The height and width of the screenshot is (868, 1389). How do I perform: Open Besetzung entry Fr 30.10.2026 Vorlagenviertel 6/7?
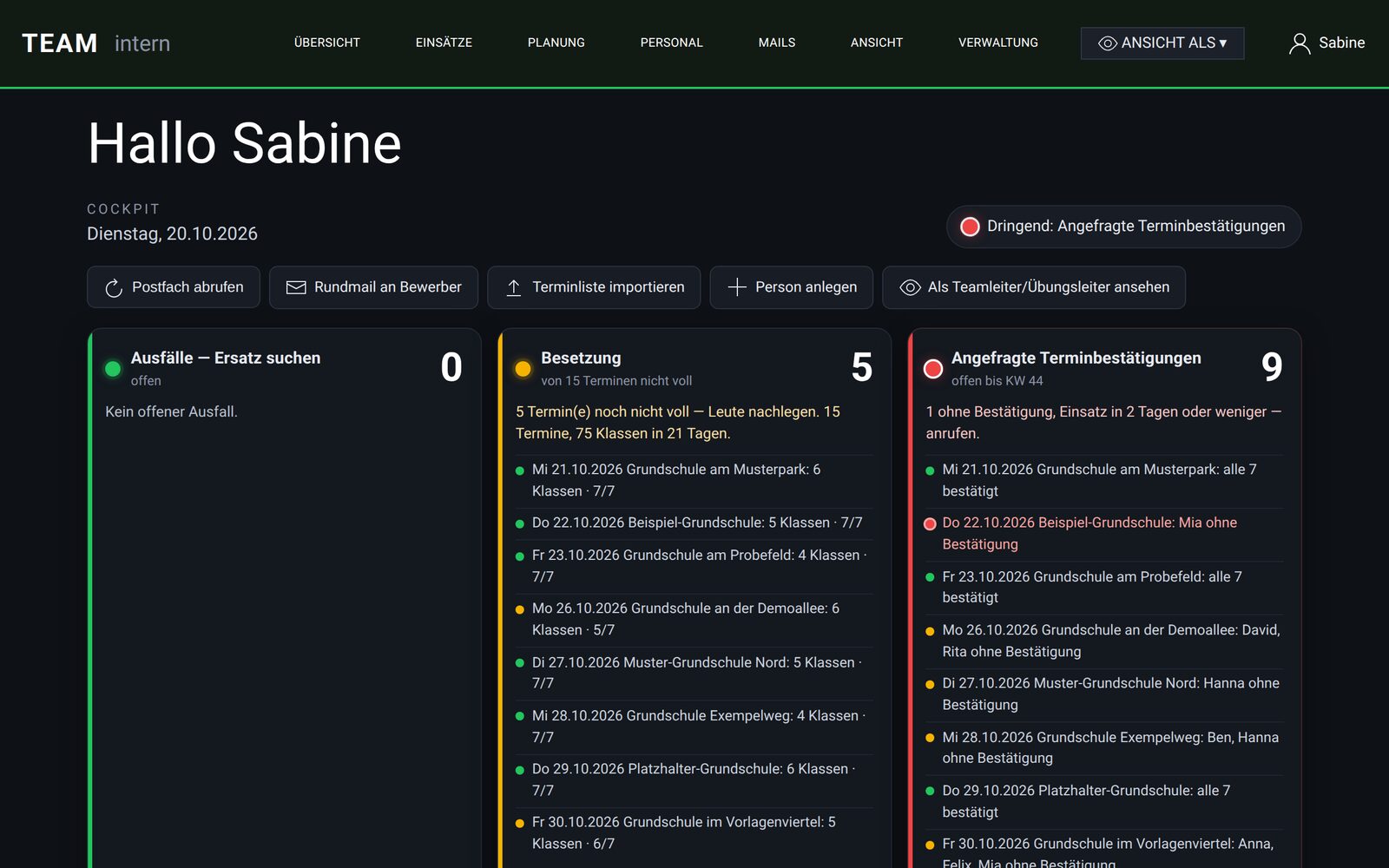(694, 833)
